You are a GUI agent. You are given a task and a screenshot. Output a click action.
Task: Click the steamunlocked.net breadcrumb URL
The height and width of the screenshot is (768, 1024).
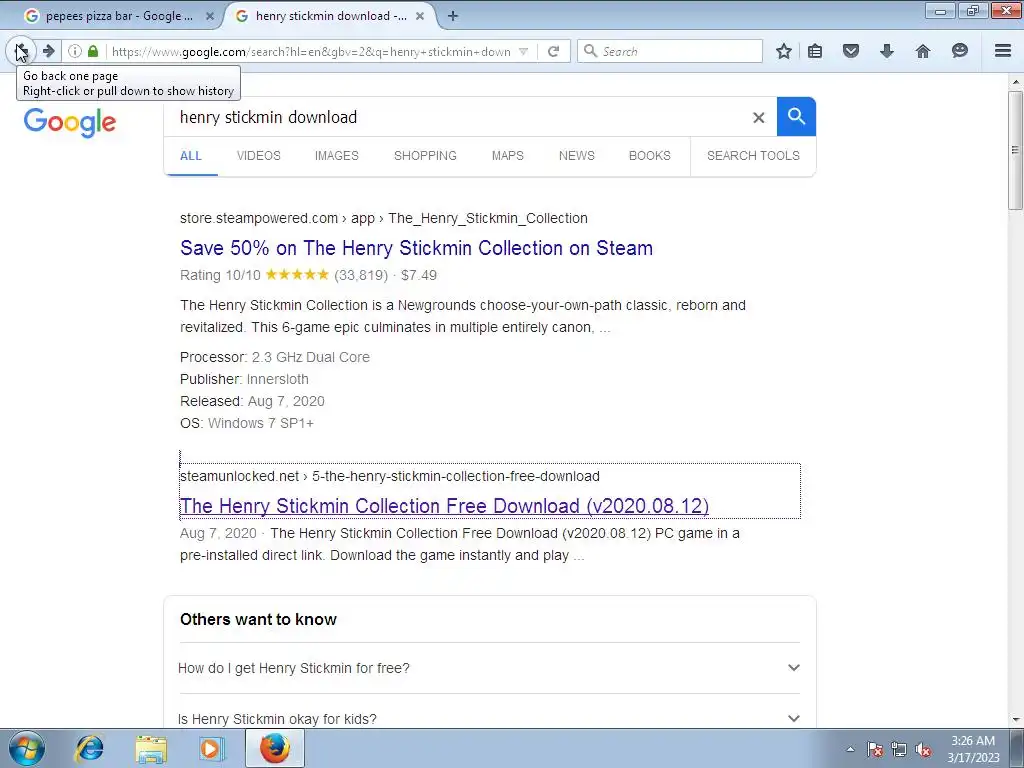click(389, 476)
